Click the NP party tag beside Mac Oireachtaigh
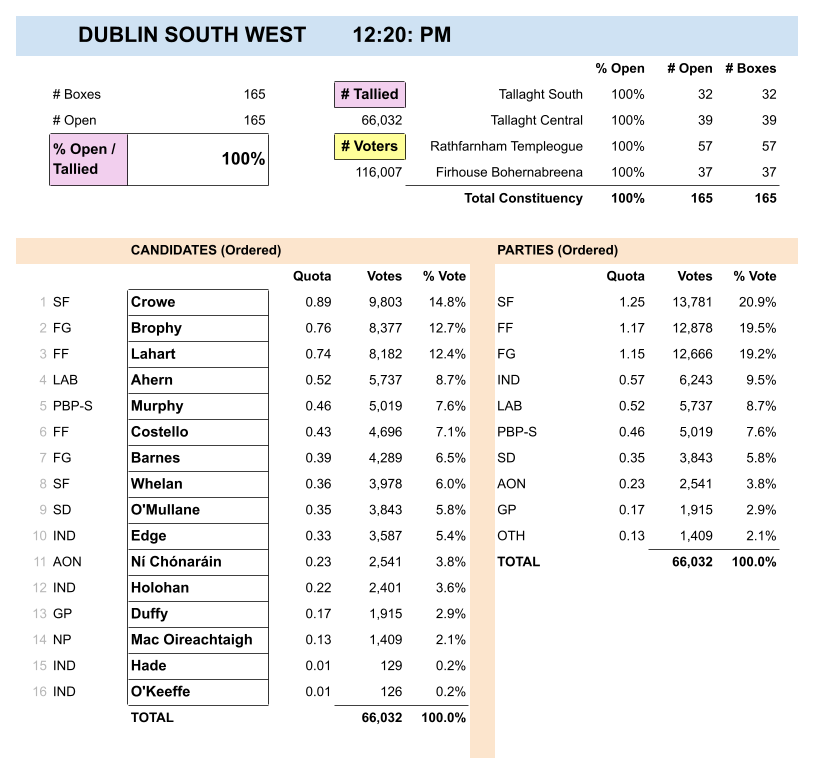This screenshot has width=815, height=769. 62,640
